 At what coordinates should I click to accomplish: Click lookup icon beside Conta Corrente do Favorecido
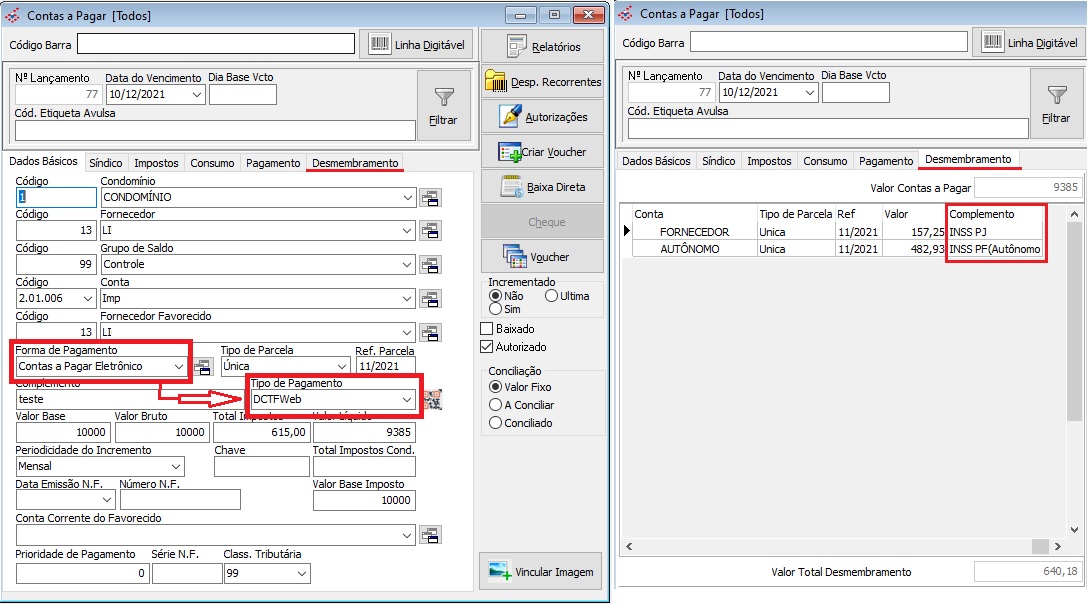[430, 536]
